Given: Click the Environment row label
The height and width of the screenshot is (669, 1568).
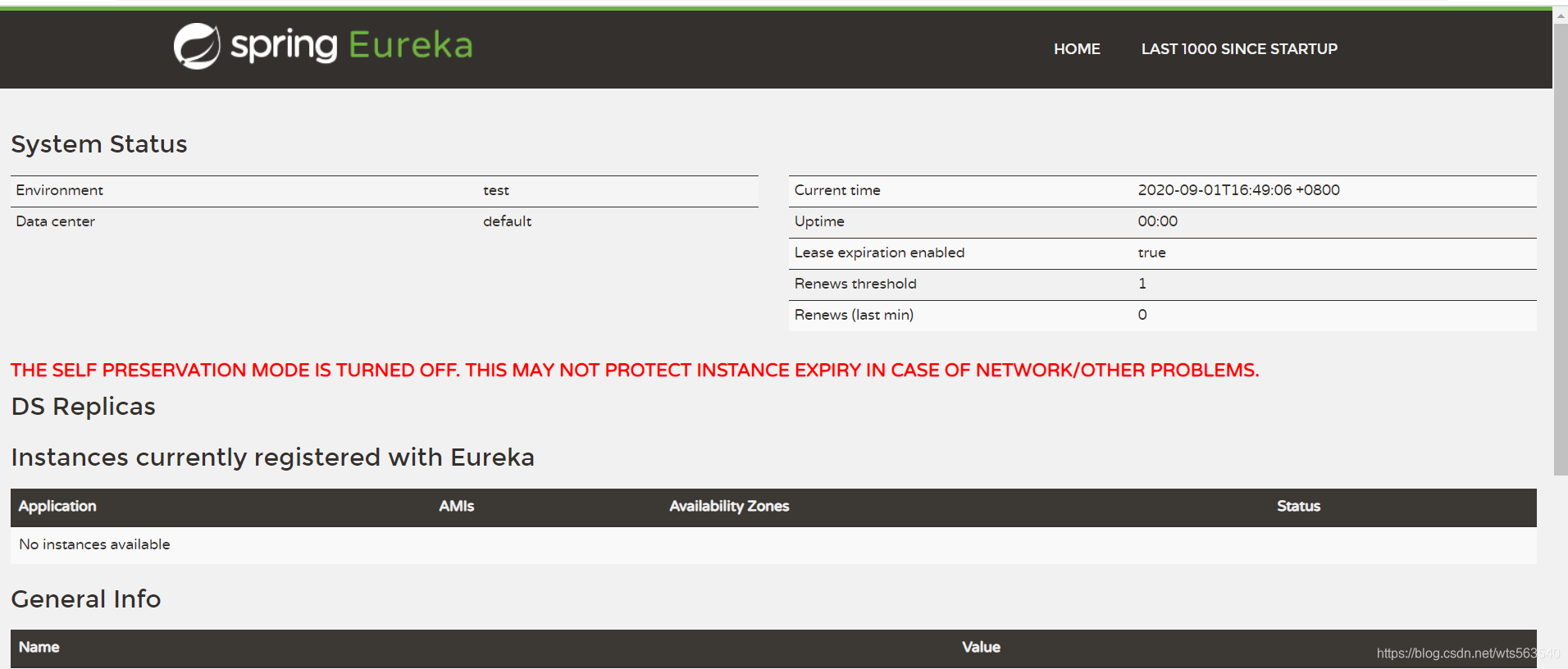Looking at the screenshot, I should point(60,190).
